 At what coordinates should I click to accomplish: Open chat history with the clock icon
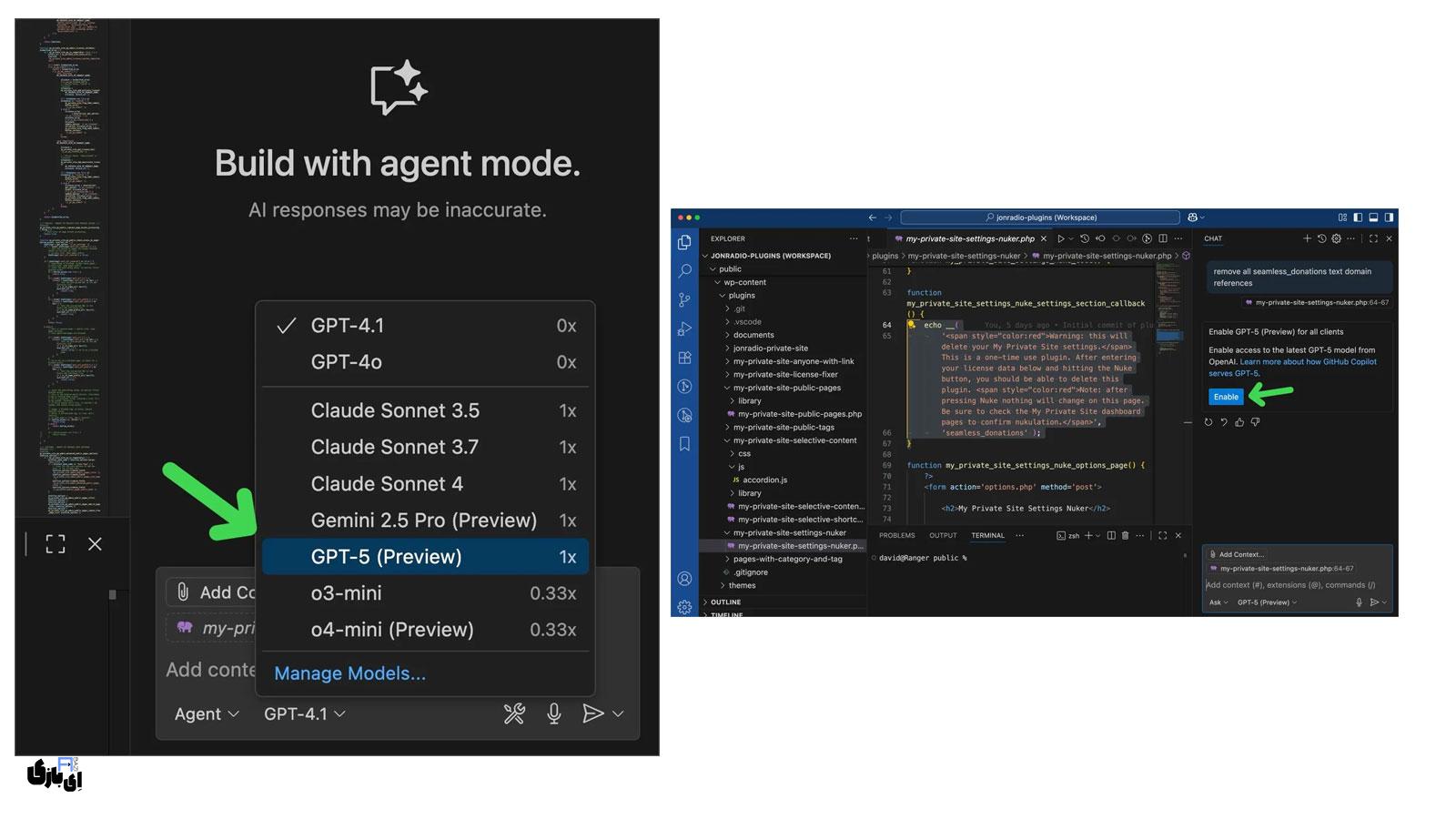point(1321,238)
